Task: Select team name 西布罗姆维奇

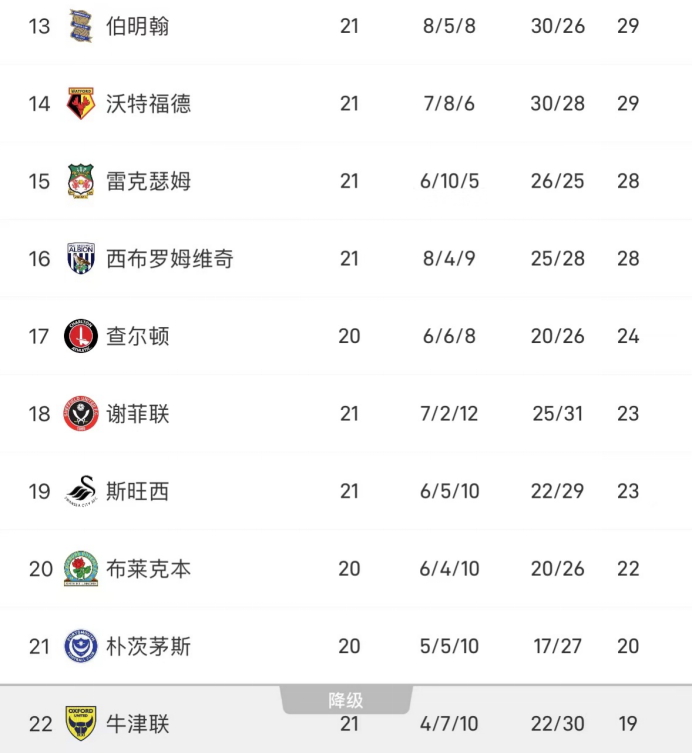Action: (x=169, y=259)
